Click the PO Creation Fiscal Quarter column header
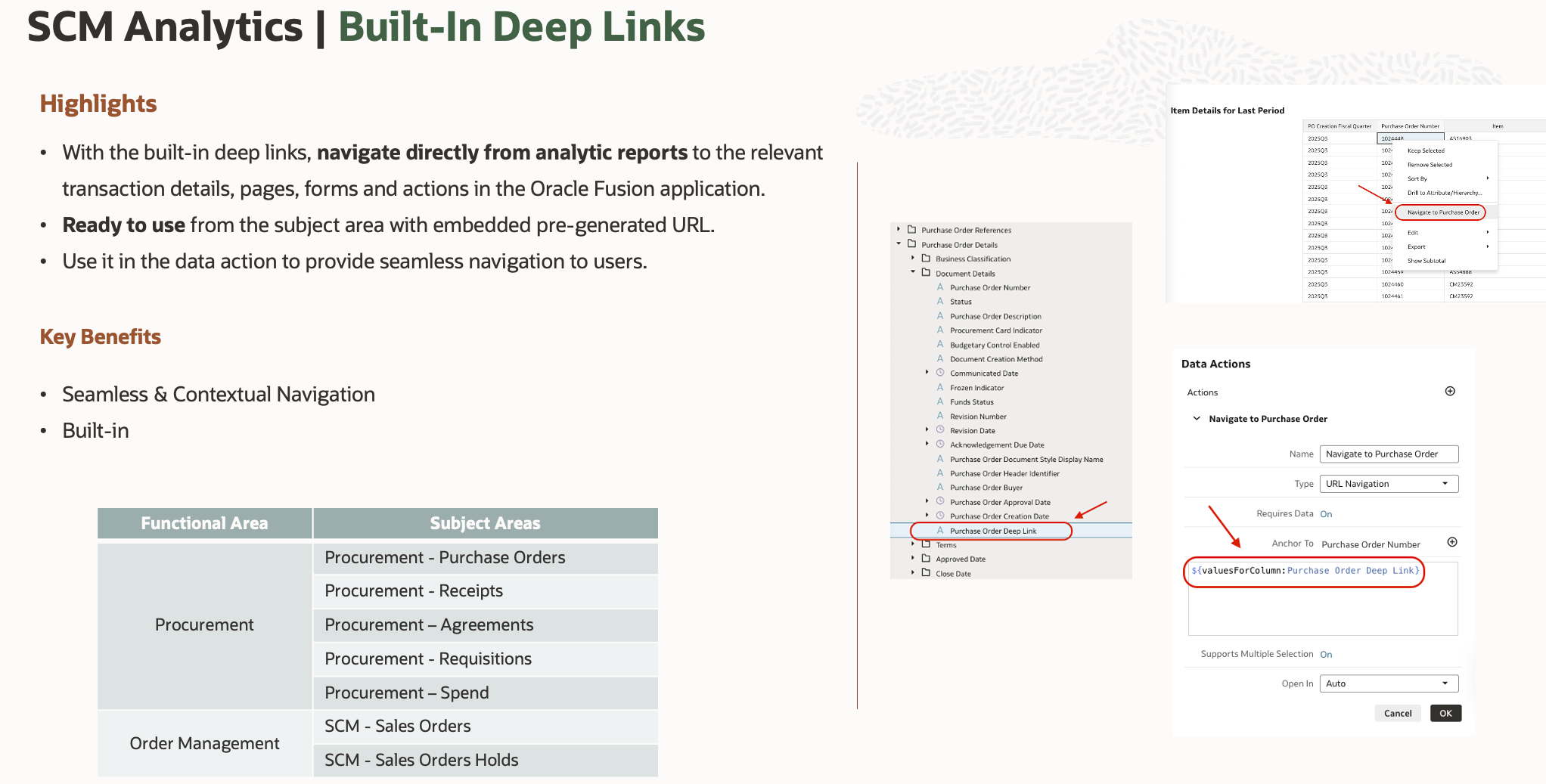Image resolution: width=1546 pixels, height=784 pixels. (x=1340, y=126)
